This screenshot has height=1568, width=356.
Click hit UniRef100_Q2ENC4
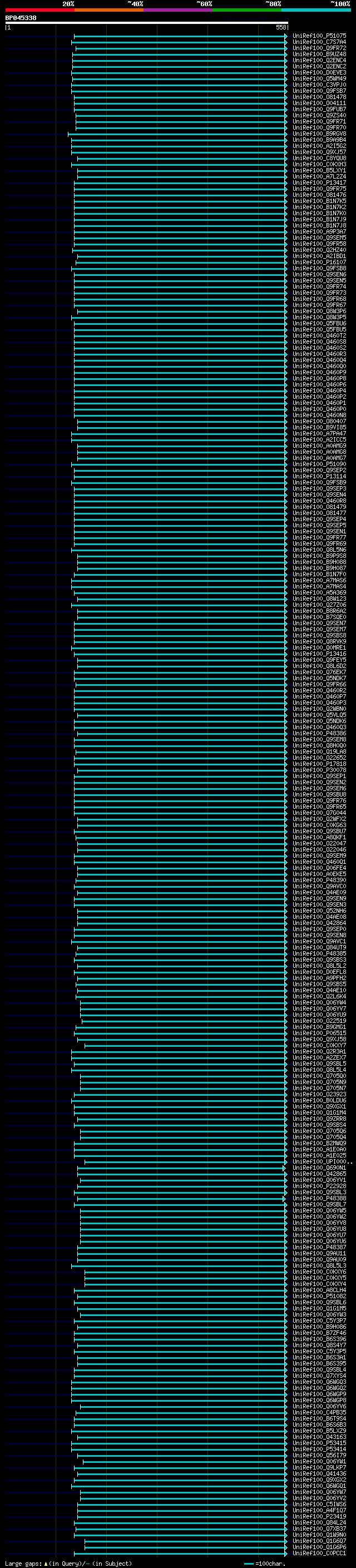(x=319, y=60)
